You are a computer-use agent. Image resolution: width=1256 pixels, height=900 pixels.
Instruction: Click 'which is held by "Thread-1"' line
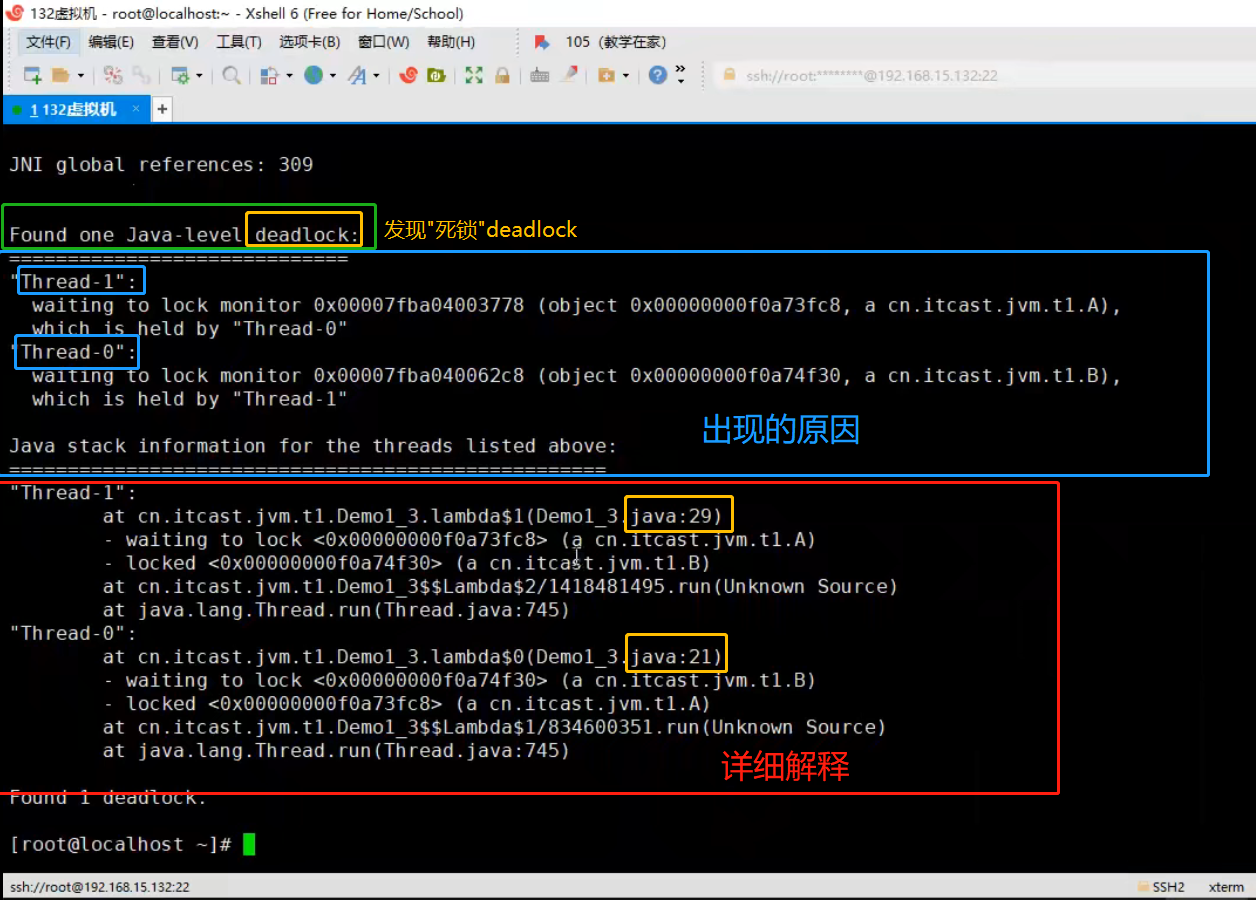point(190,399)
